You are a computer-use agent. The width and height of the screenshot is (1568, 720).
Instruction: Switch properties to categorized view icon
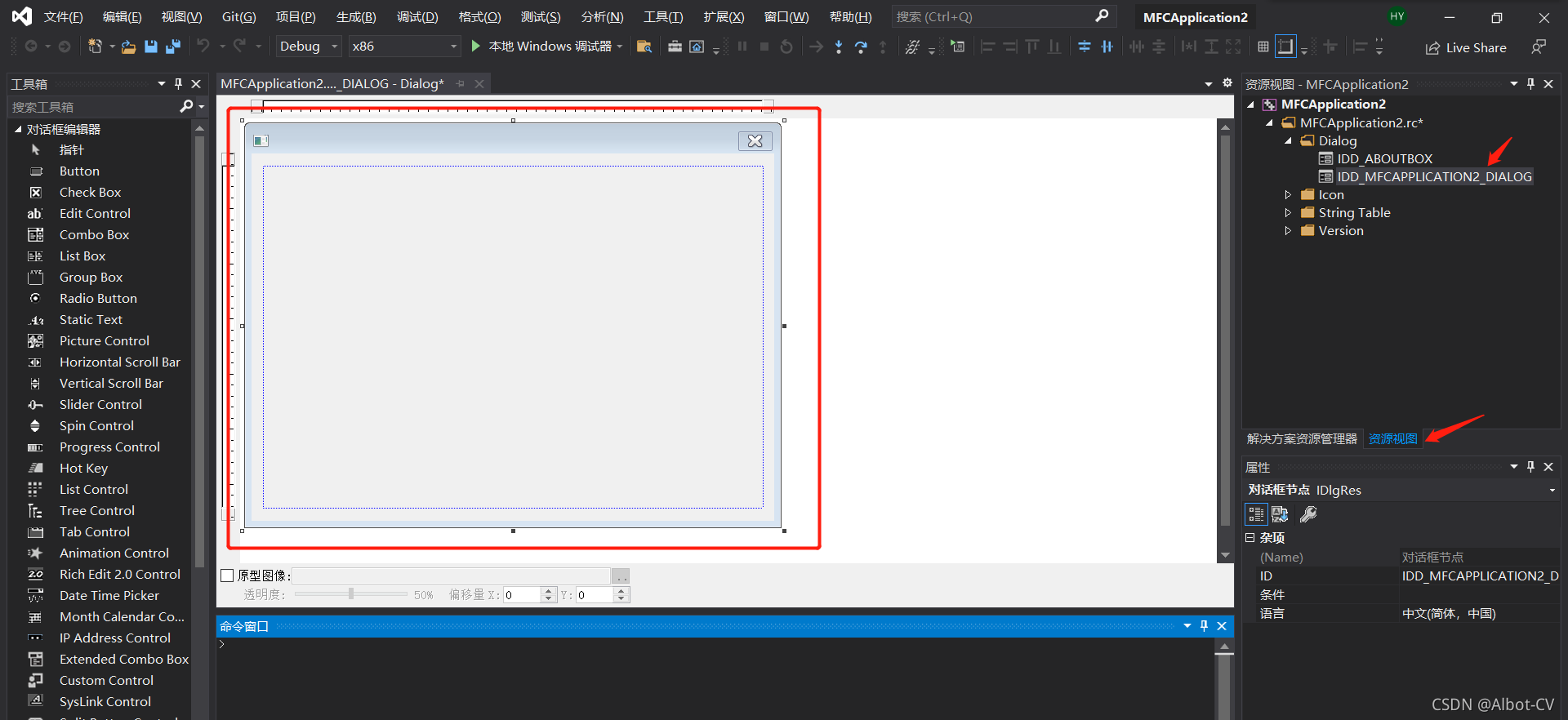pos(1256,513)
